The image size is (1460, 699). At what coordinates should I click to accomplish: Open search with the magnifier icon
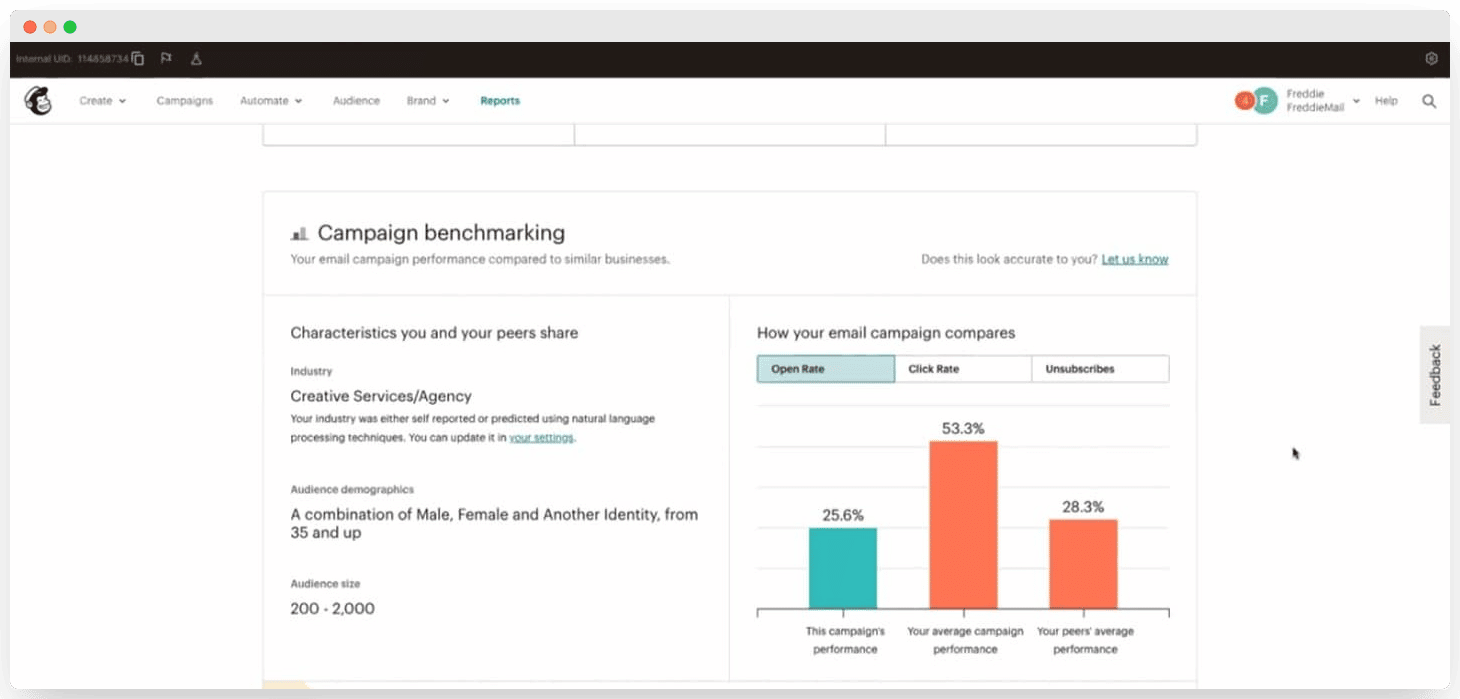1429,101
